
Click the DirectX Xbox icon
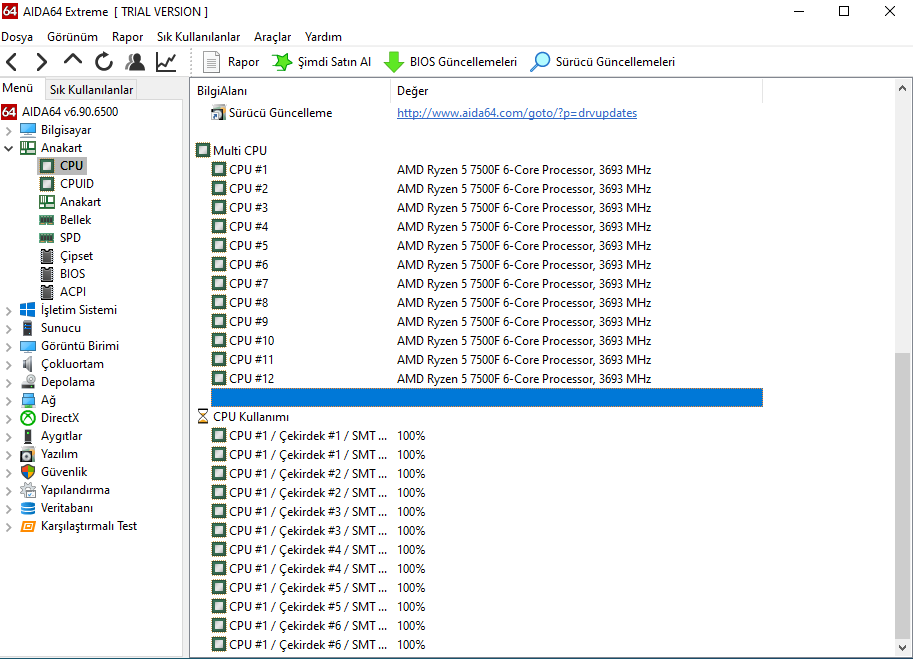tap(27, 418)
